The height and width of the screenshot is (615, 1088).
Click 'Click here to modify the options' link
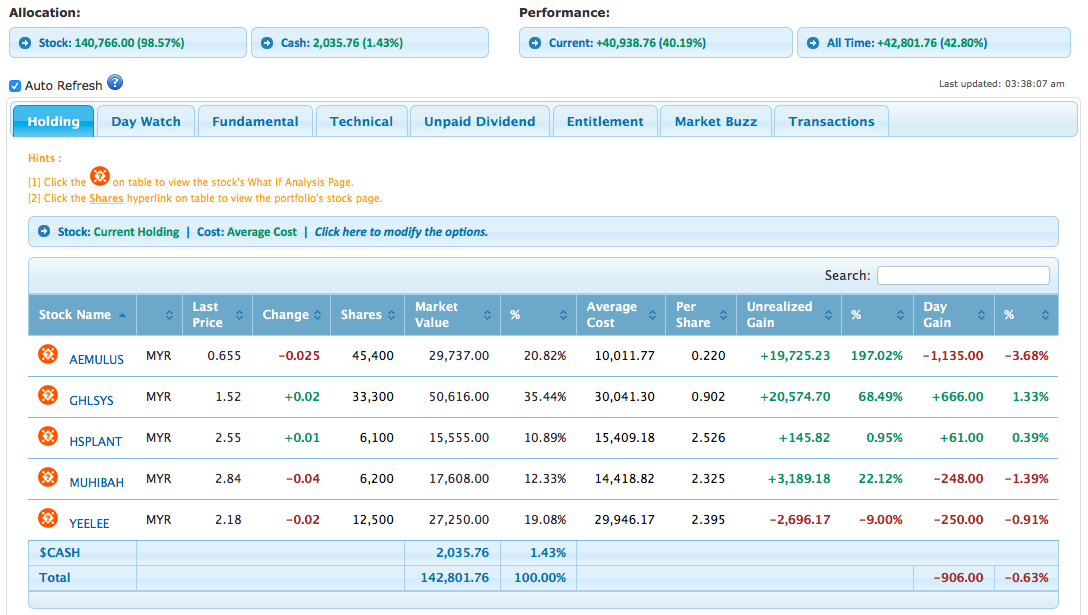point(401,232)
